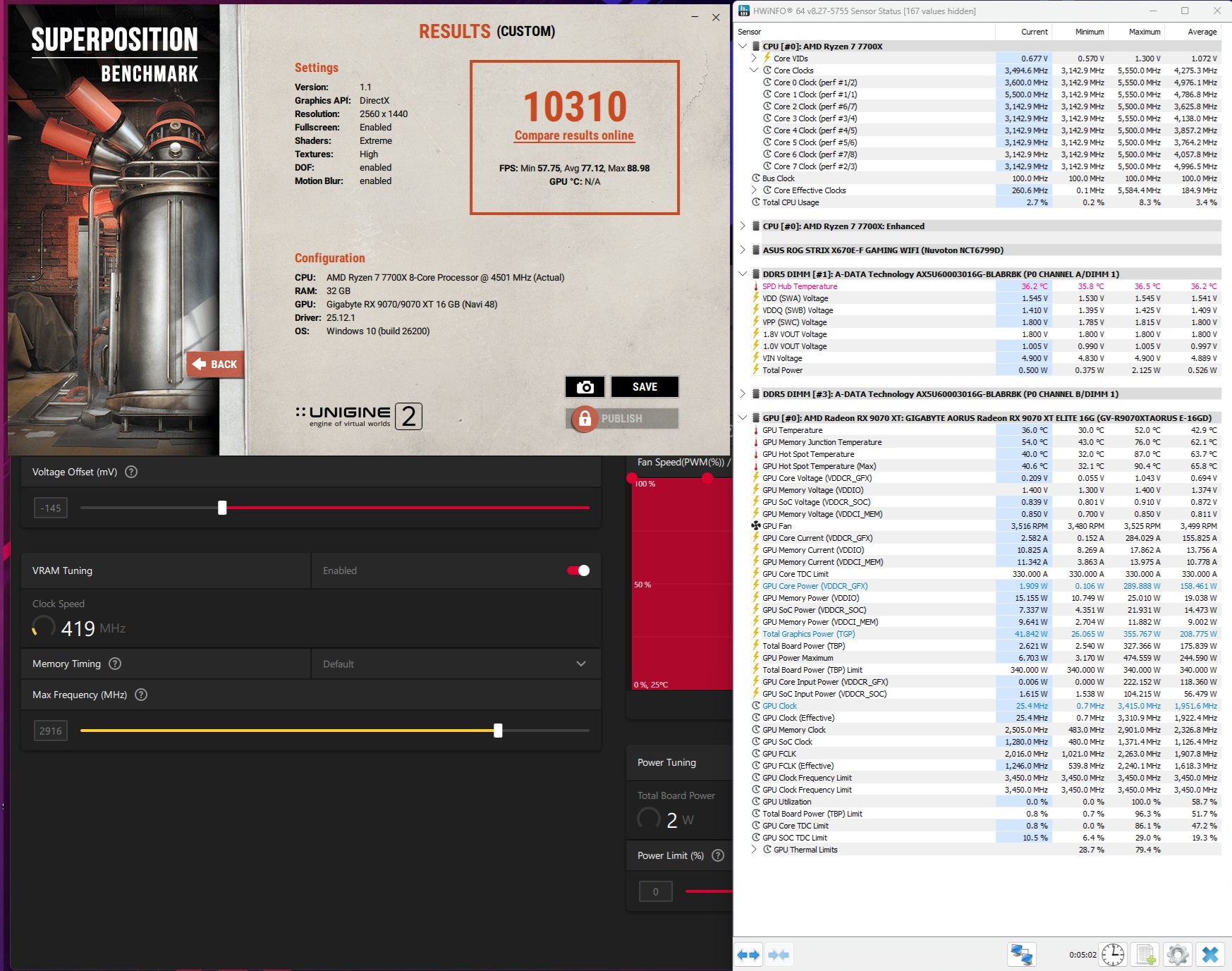Click the Minimum column header
1232x971 pixels.
1080,32
